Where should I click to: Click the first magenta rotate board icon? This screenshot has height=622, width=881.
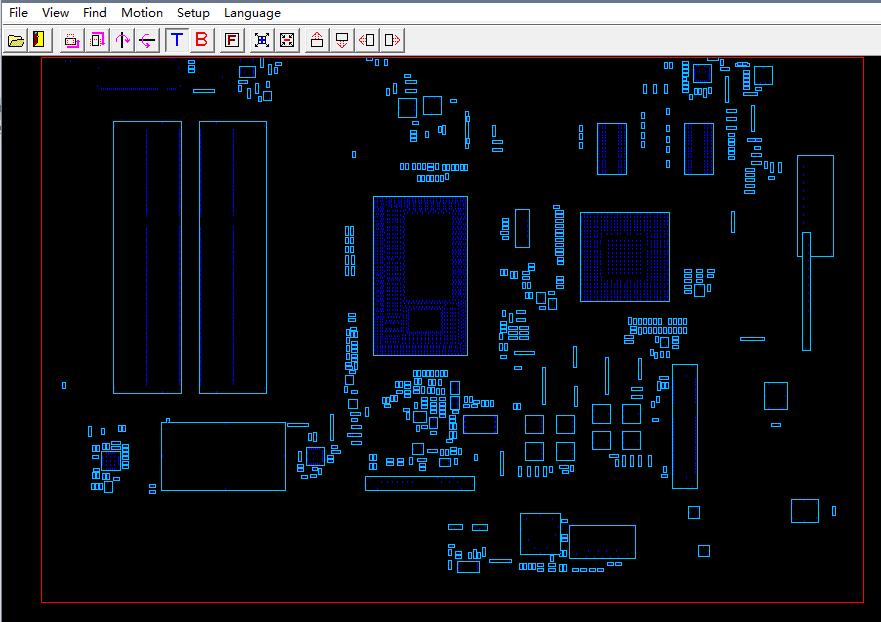point(72,40)
